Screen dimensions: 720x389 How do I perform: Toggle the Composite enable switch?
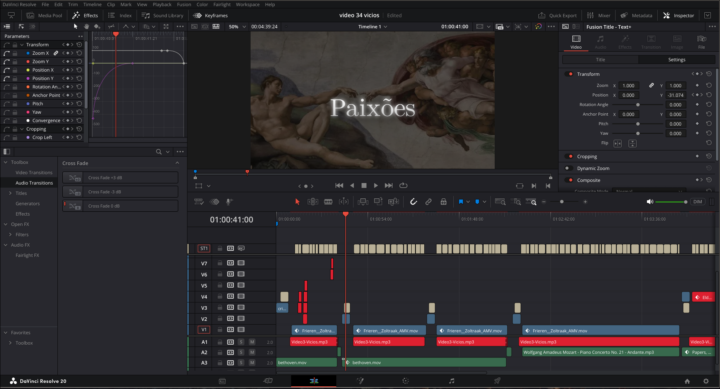tap(569, 180)
